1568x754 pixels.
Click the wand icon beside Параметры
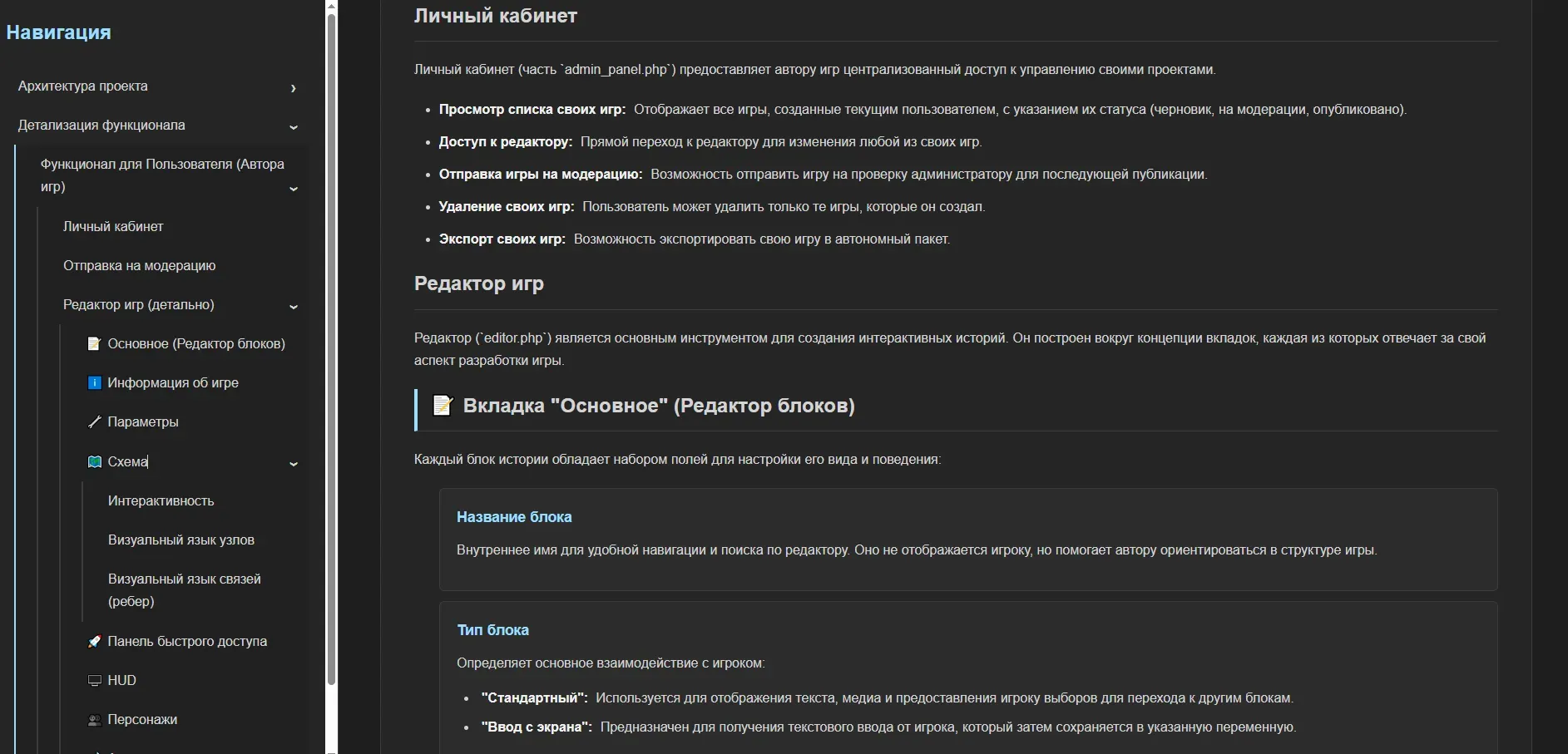(x=94, y=421)
